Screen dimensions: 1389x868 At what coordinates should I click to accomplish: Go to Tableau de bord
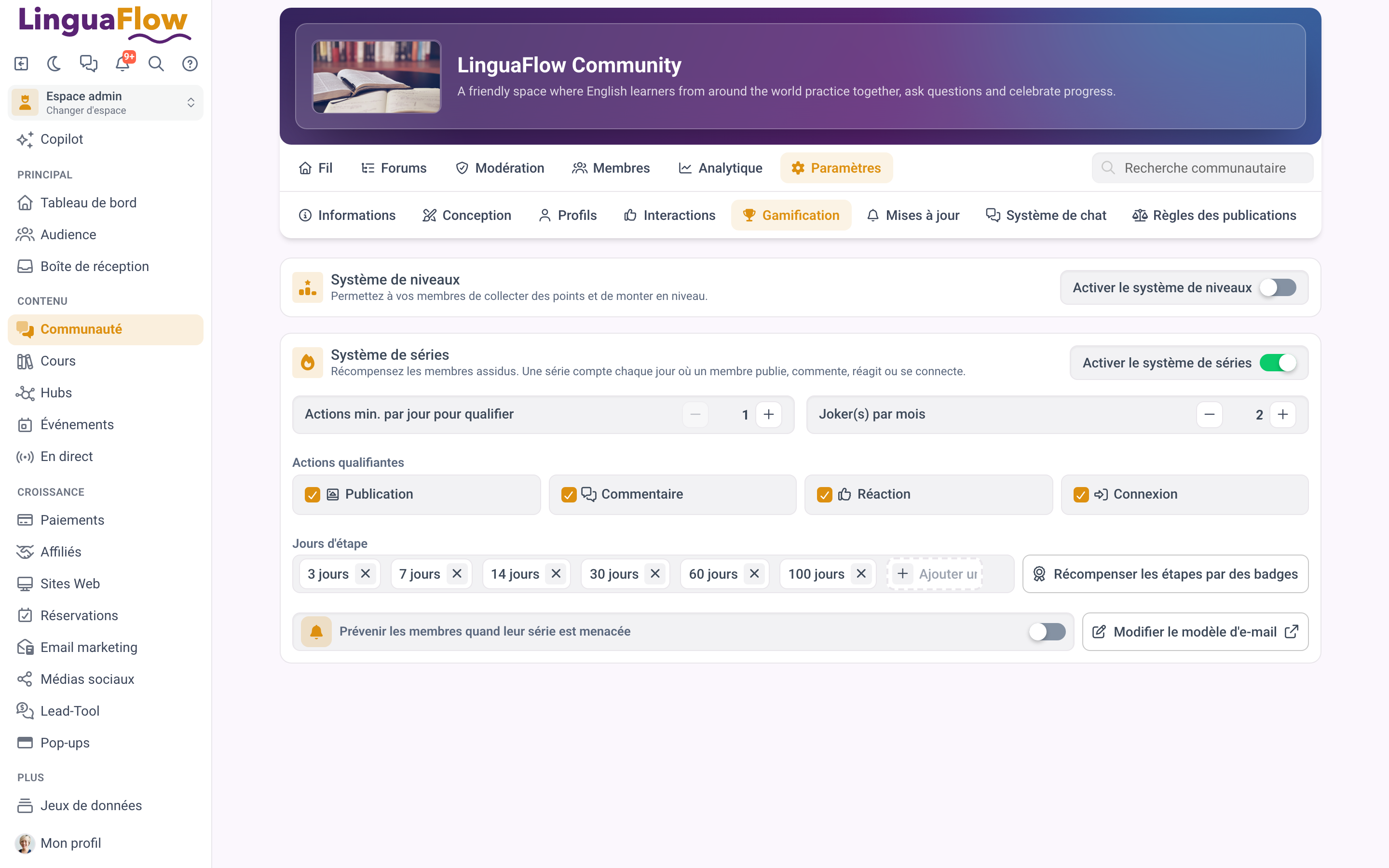(106, 203)
